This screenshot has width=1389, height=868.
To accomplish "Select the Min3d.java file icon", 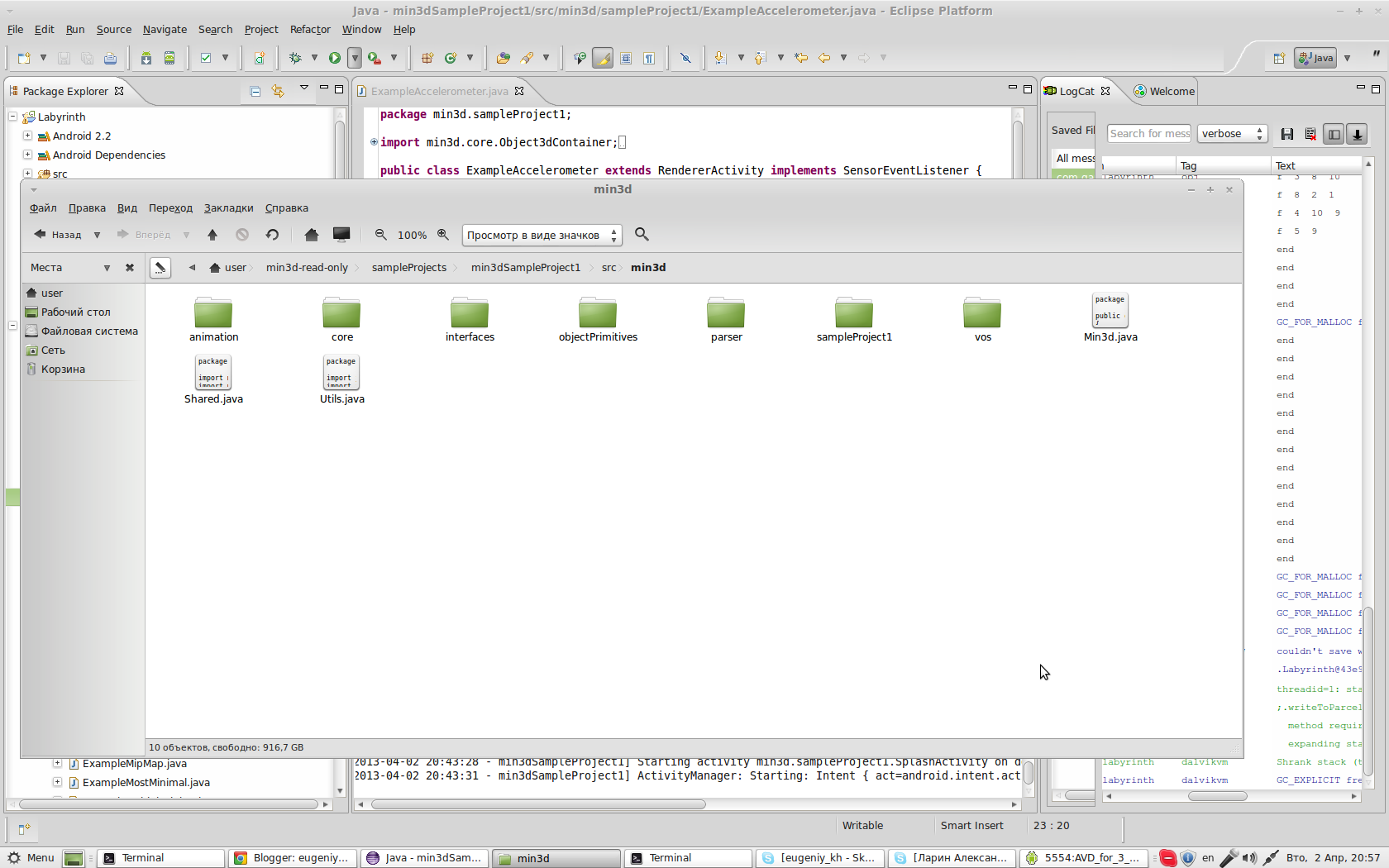I will (x=1110, y=311).
